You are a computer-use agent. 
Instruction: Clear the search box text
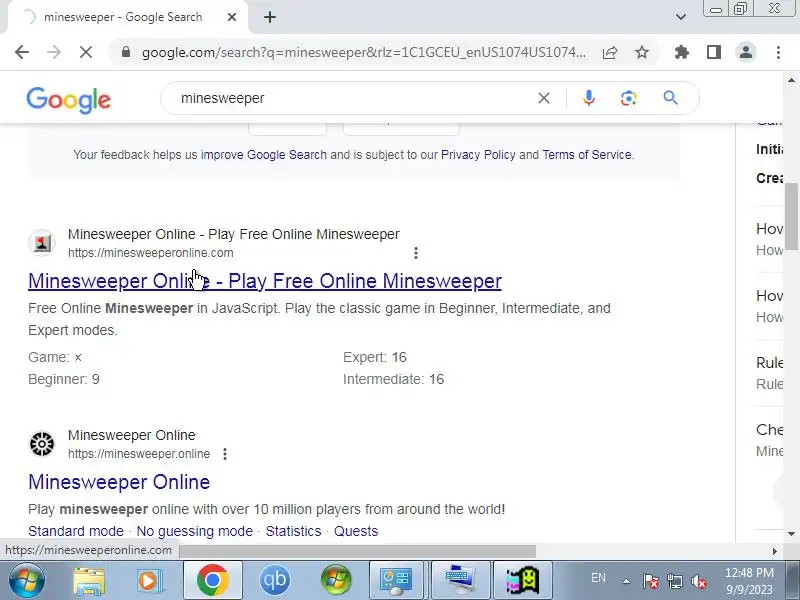point(544,98)
